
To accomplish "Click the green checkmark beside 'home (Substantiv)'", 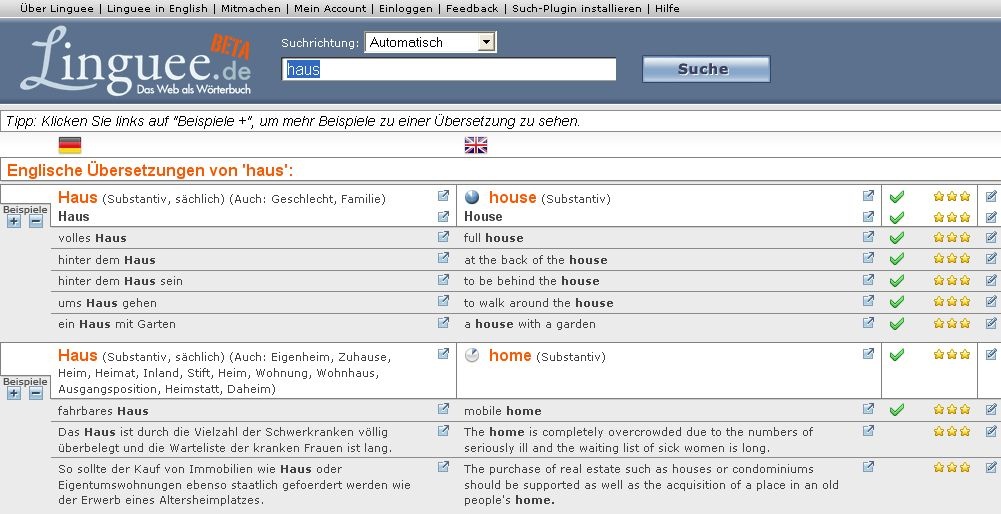I will tap(896, 355).
